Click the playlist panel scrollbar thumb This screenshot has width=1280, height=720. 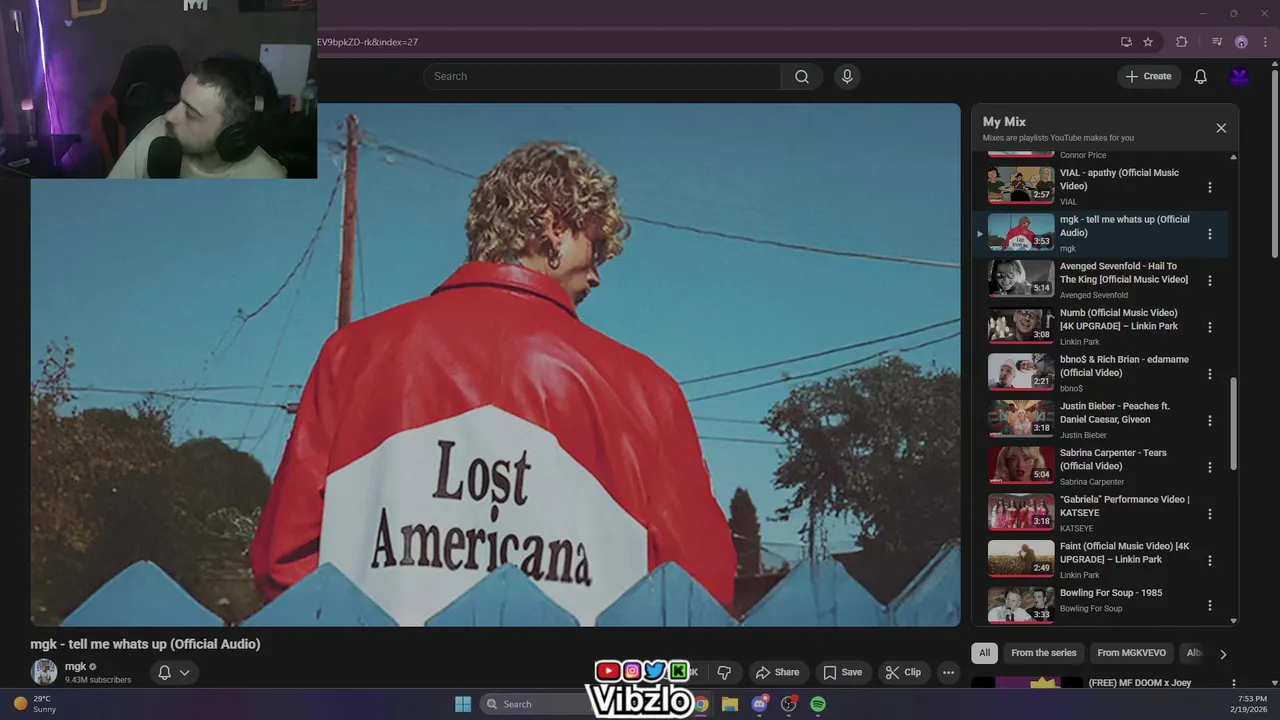click(1233, 424)
